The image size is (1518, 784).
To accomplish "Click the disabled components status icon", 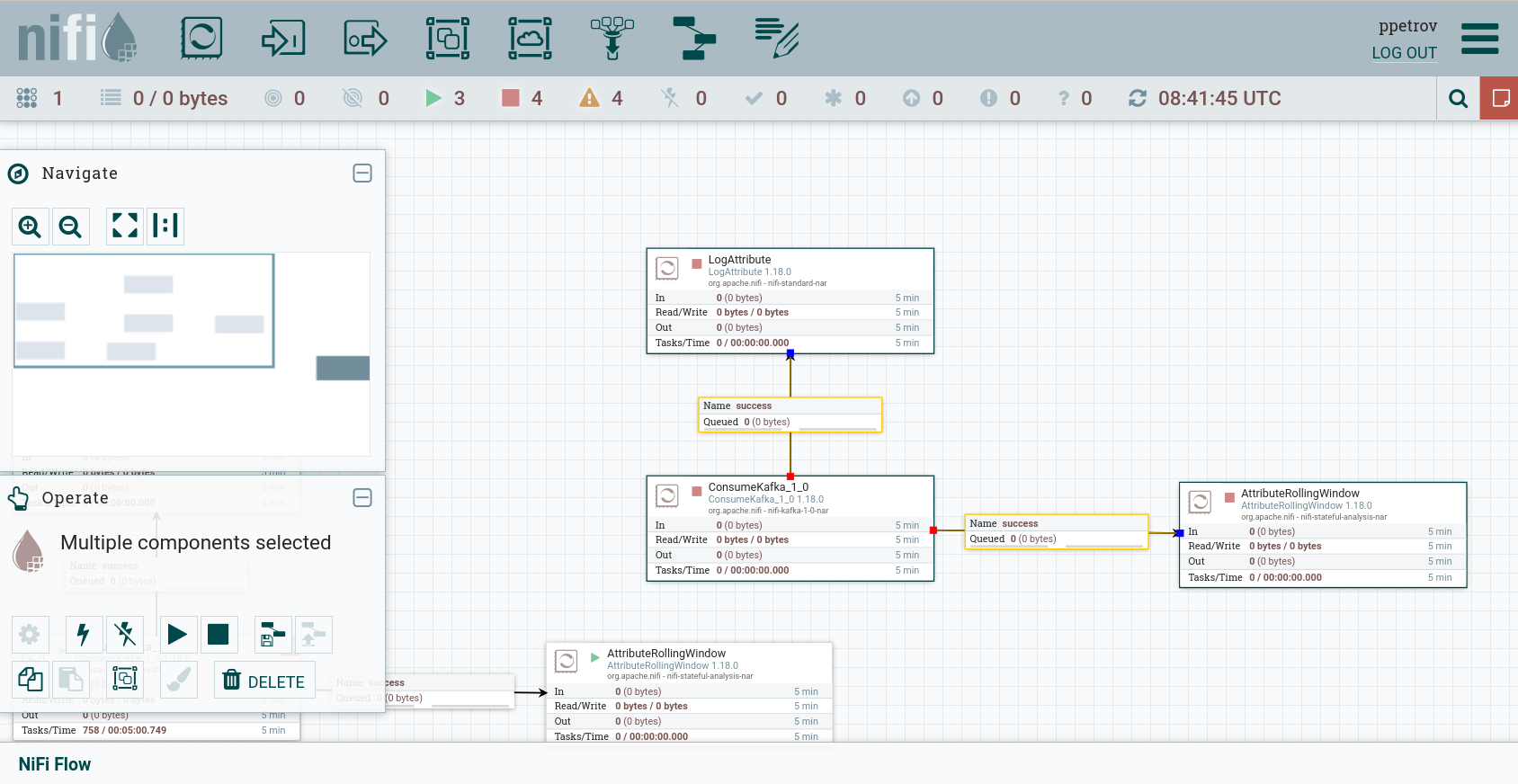I will coord(669,98).
